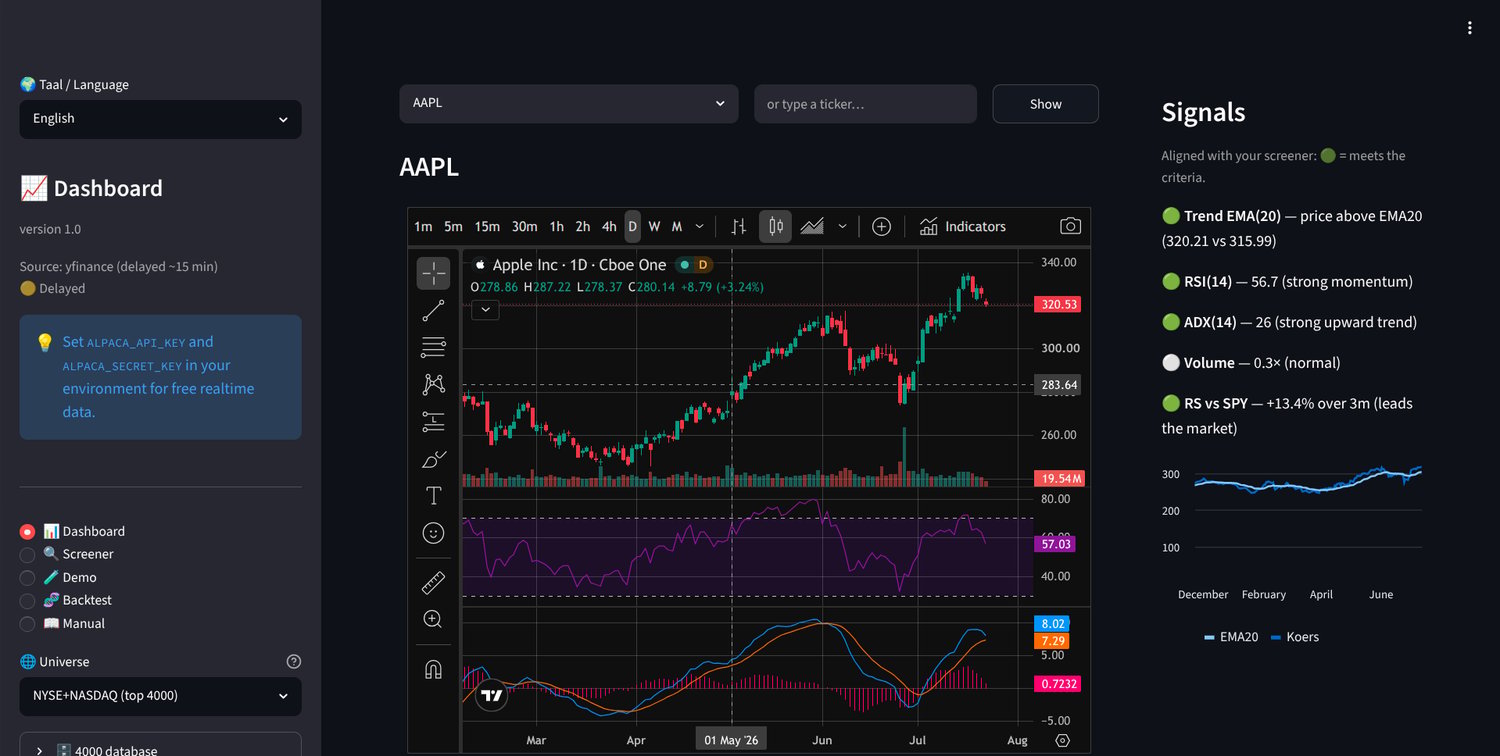This screenshot has height=756, width=1500.
Task: Switch chart to the W timeframe
Action: [654, 226]
